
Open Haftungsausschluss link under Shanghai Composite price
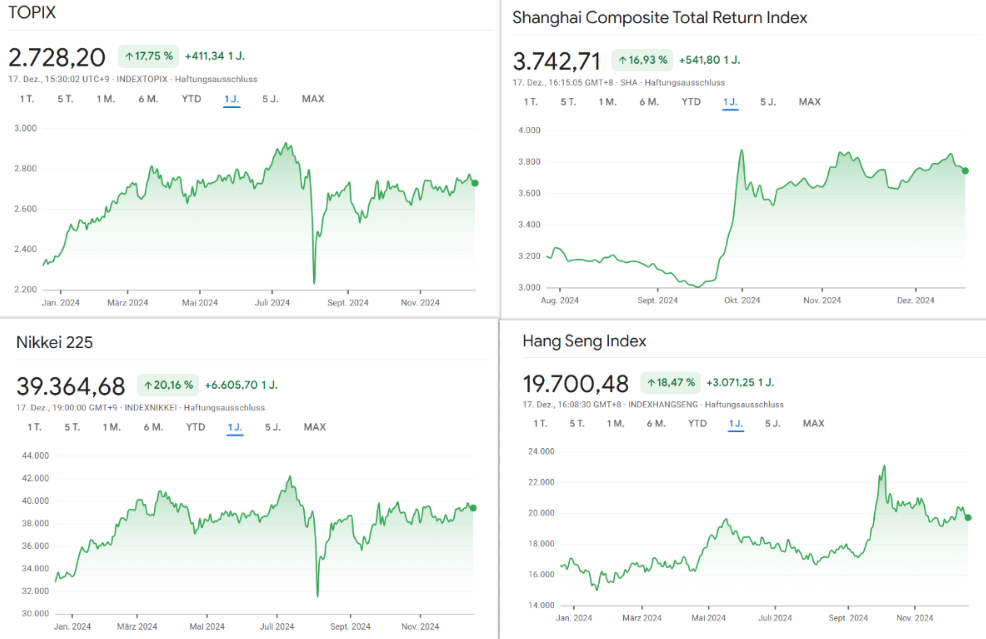tap(685, 82)
